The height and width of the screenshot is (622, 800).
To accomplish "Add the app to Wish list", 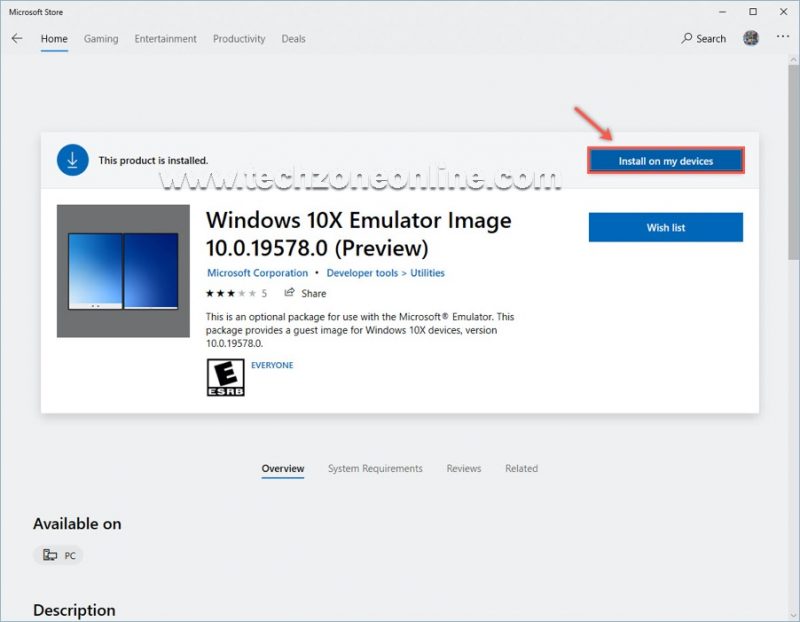I will [x=665, y=227].
